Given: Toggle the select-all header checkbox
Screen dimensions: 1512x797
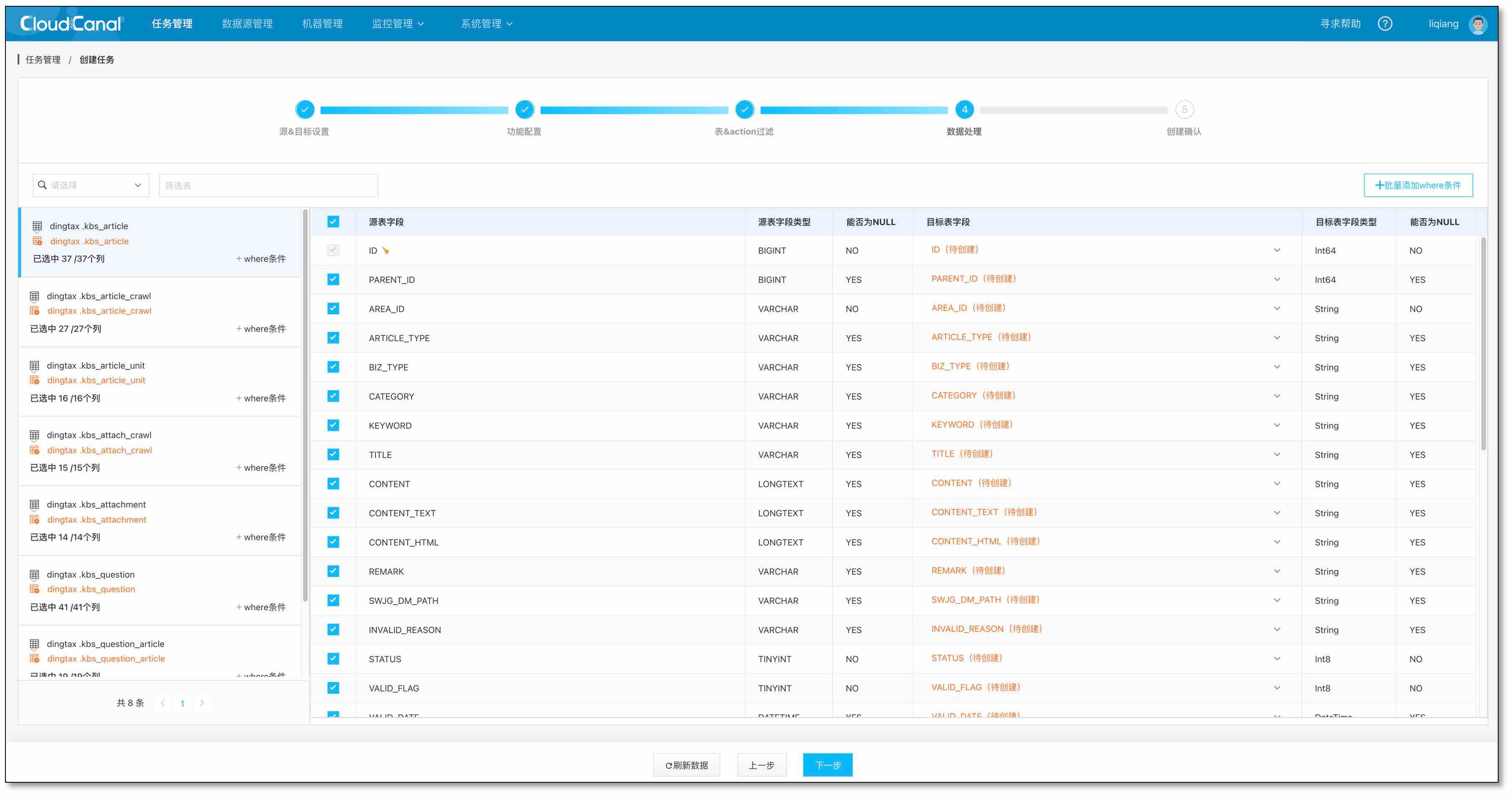Looking at the screenshot, I should pos(334,222).
